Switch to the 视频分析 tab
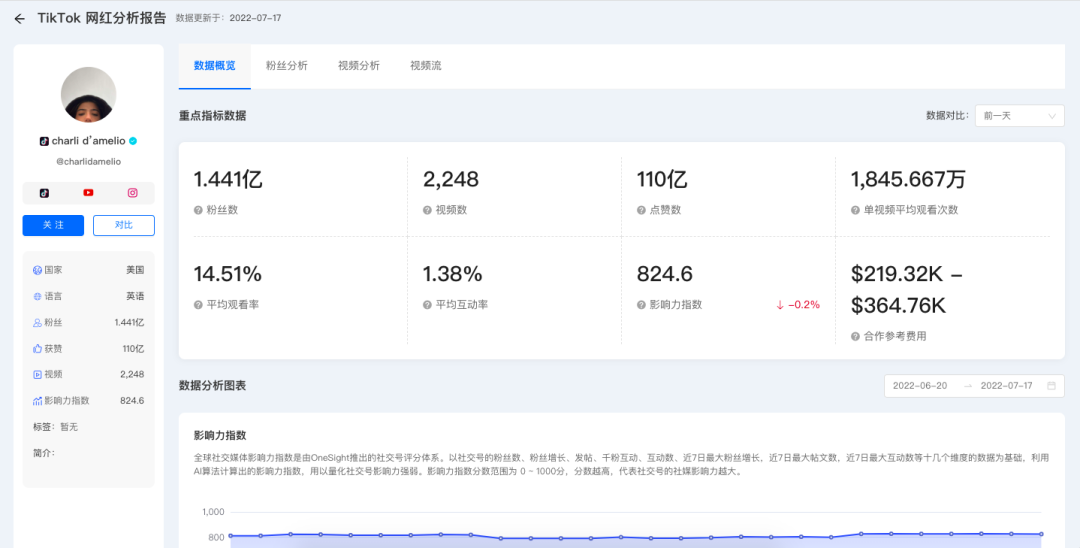Viewport: 1080px width, 548px height. tap(359, 66)
